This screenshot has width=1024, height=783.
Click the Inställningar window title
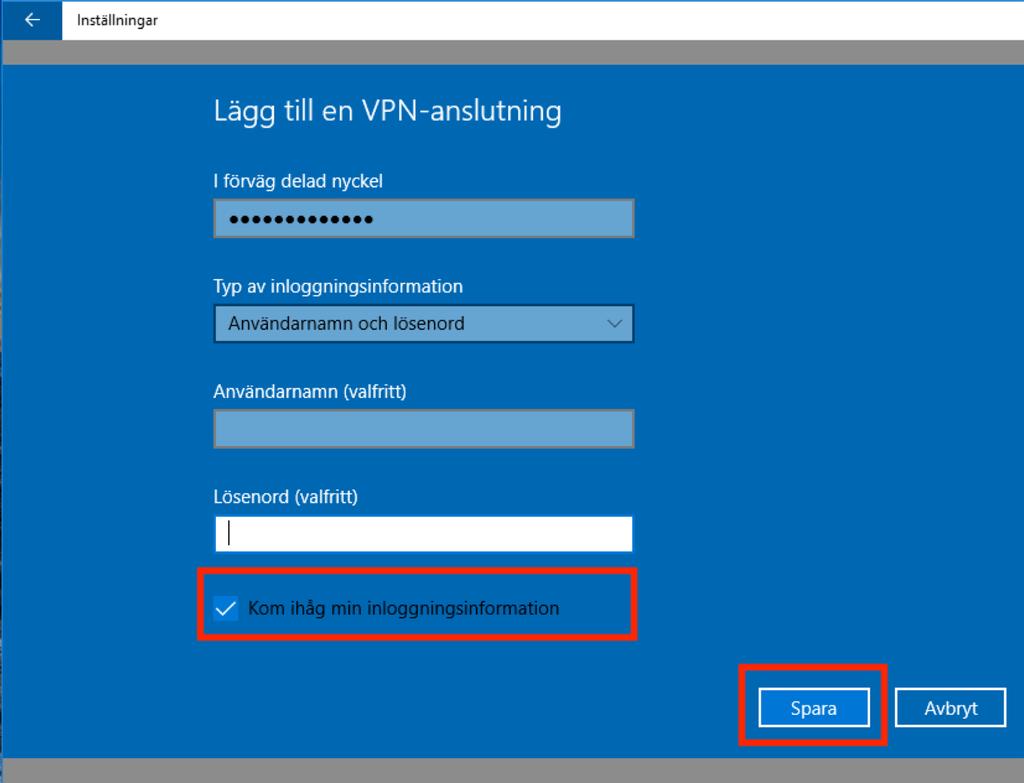(118, 20)
